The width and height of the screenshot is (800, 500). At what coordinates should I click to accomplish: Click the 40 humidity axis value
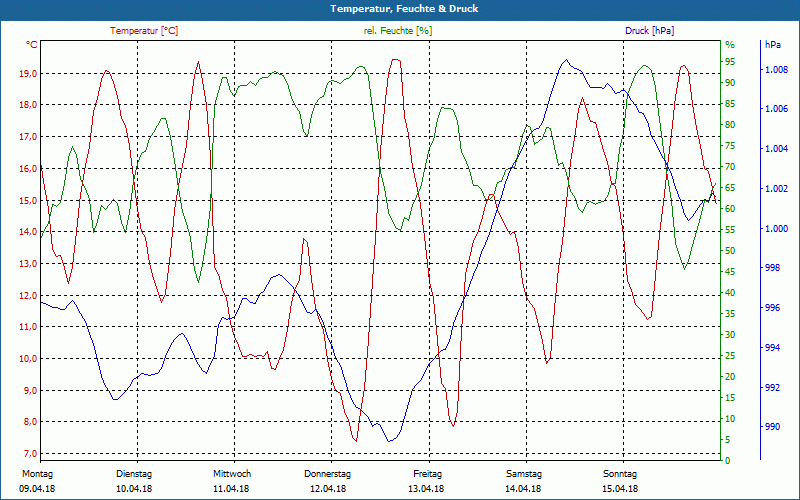[x=730, y=293]
